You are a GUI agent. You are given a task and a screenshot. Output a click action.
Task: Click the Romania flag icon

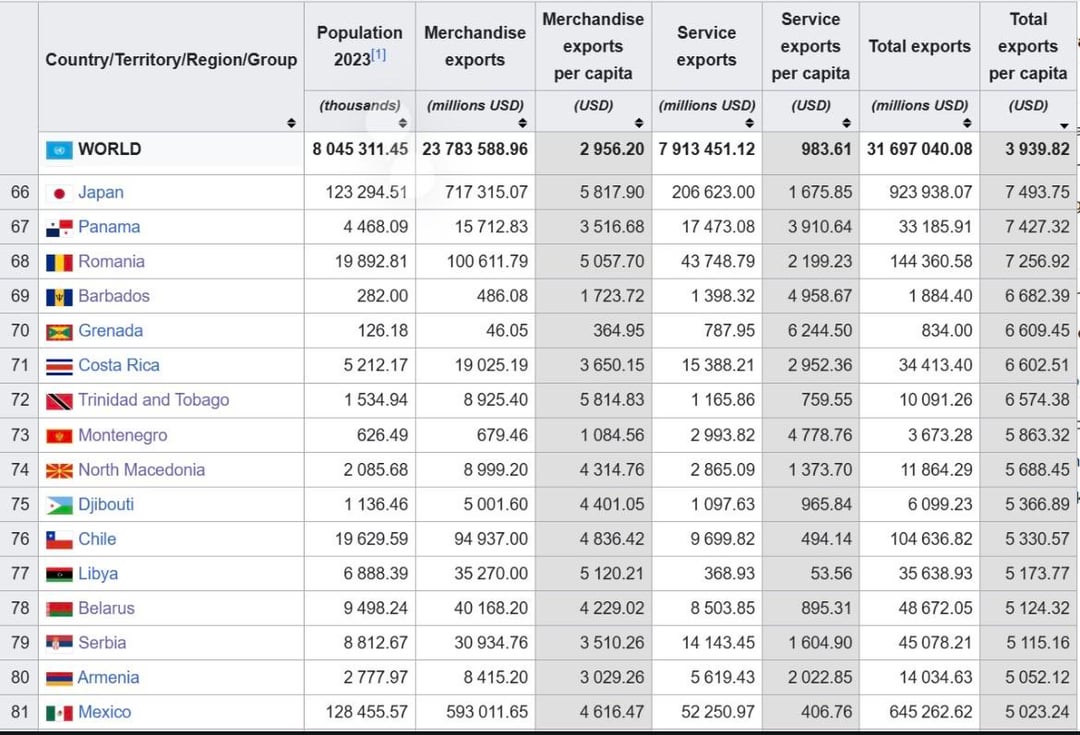(59, 263)
